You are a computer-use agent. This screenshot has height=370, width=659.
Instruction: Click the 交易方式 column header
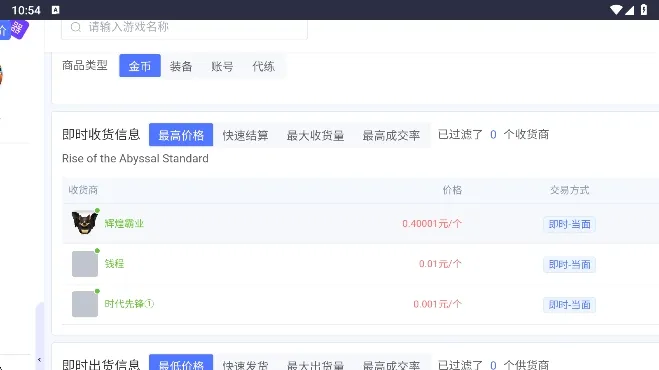(x=569, y=190)
